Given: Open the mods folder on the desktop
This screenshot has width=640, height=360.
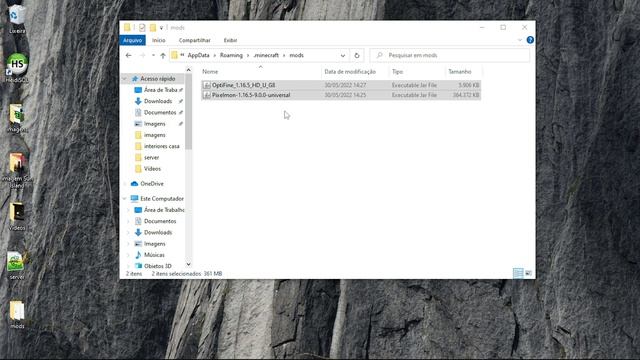Looking at the screenshot, I should point(17,314).
